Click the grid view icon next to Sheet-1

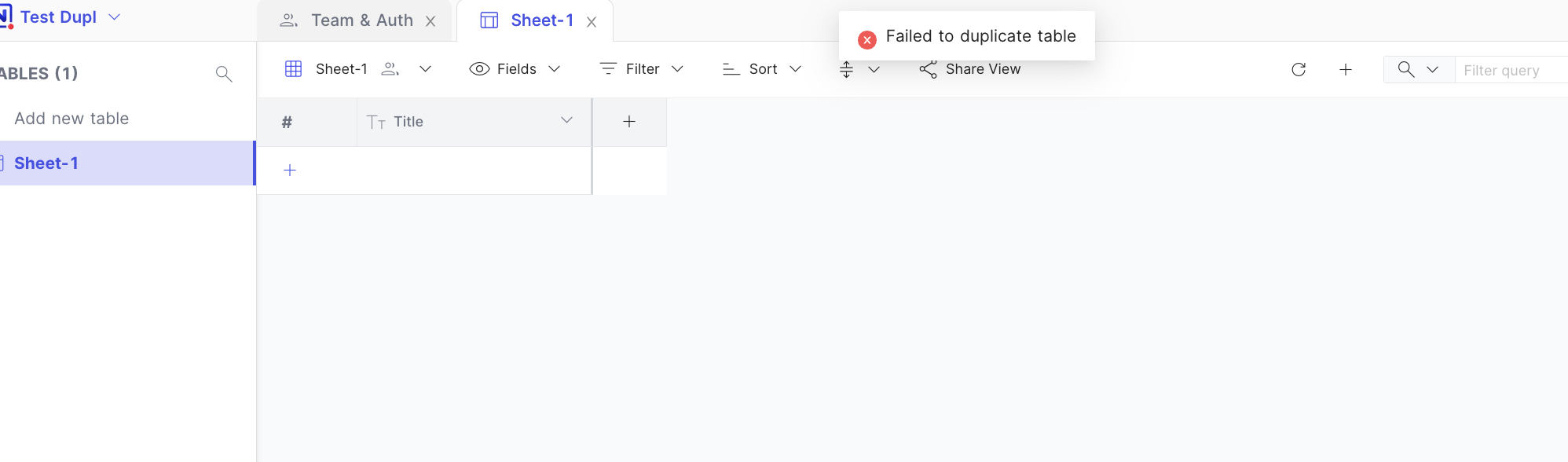[x=294, y=69]
